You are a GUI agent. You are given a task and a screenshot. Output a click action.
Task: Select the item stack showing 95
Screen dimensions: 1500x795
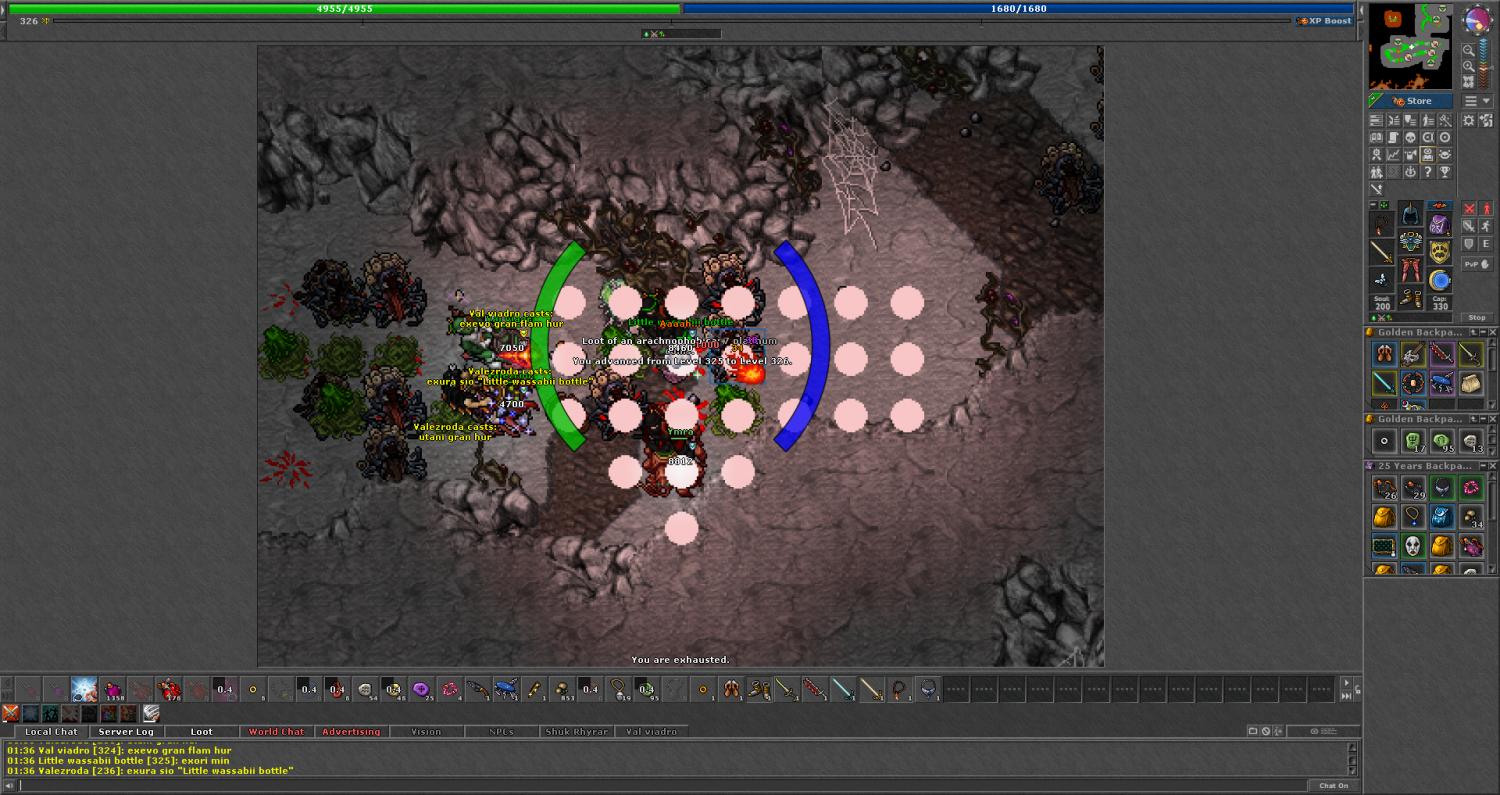point(1442,442)
